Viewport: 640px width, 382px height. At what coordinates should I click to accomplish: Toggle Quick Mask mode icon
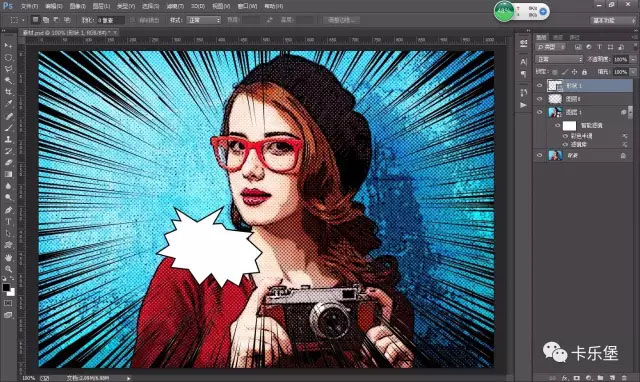point(8,303)
